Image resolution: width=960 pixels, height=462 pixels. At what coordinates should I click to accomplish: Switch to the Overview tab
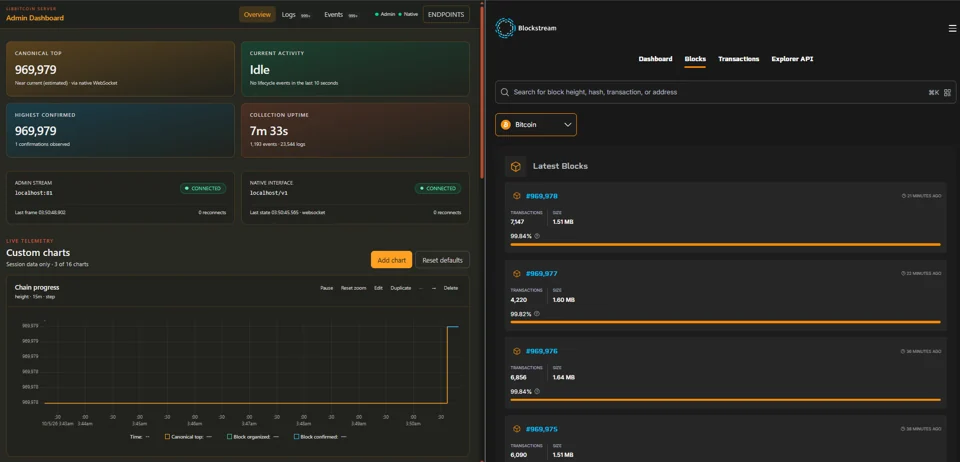click(x=257, y=15)
